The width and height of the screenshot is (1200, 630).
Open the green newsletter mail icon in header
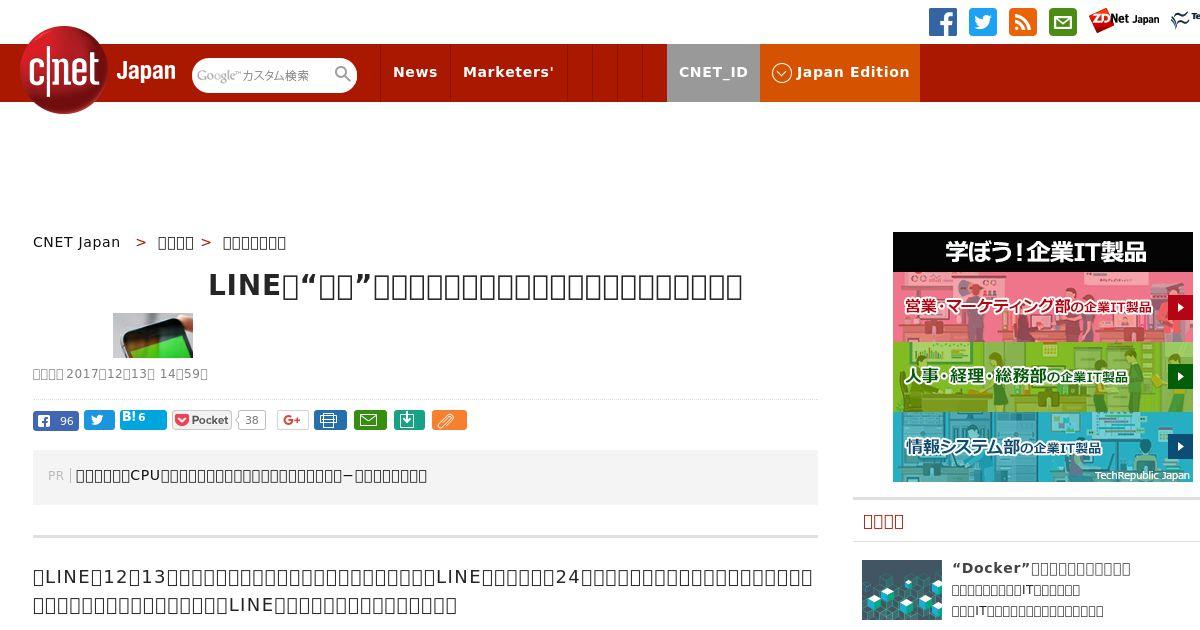coord(1063,22)
